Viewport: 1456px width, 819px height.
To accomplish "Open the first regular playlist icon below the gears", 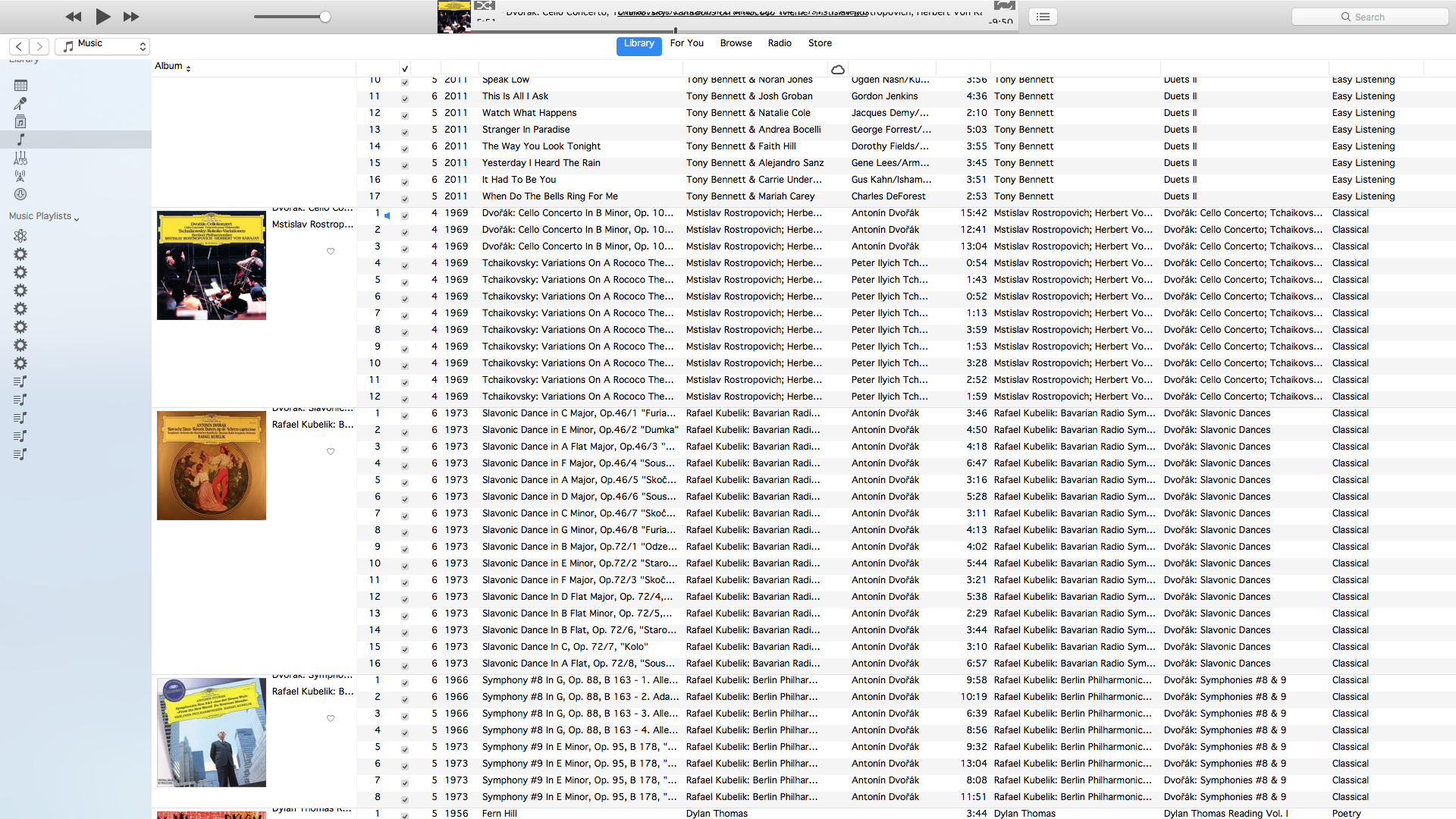I will (20, 381).
